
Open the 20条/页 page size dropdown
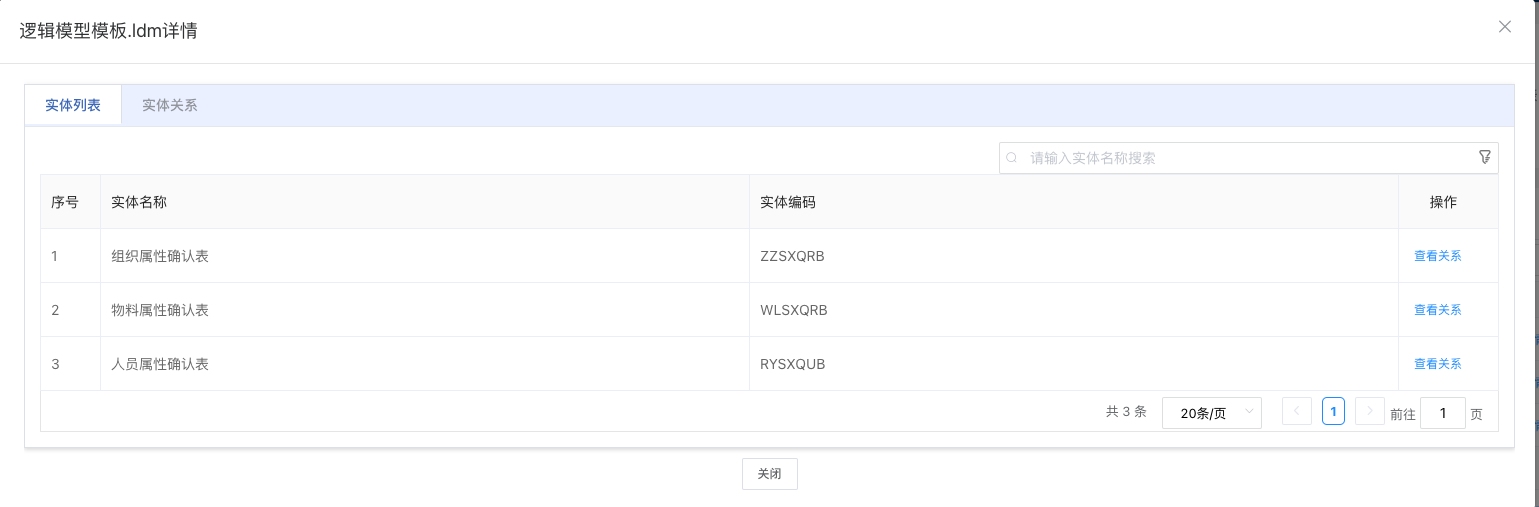tap(1211, 413)
